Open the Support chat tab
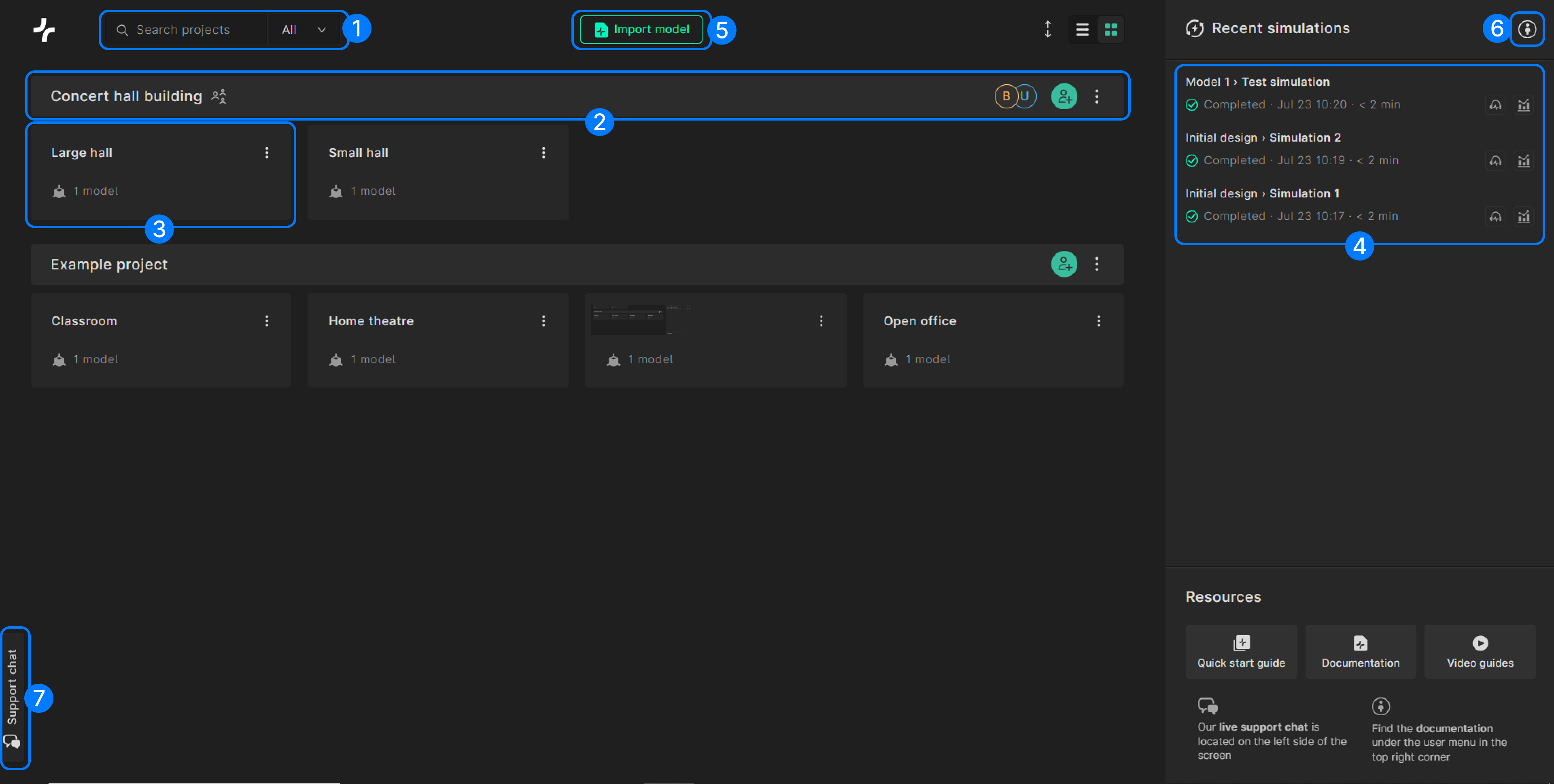Viewport: 1554px width, 784px height. [x=13, y=698]
